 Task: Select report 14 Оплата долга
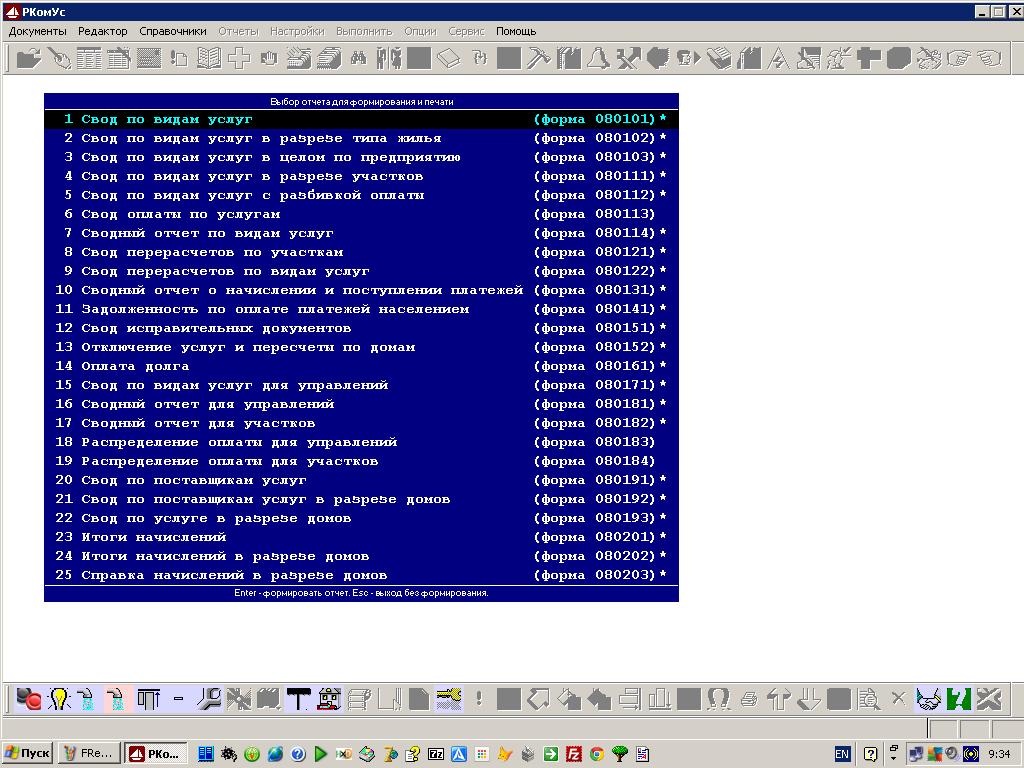[135, 366]
